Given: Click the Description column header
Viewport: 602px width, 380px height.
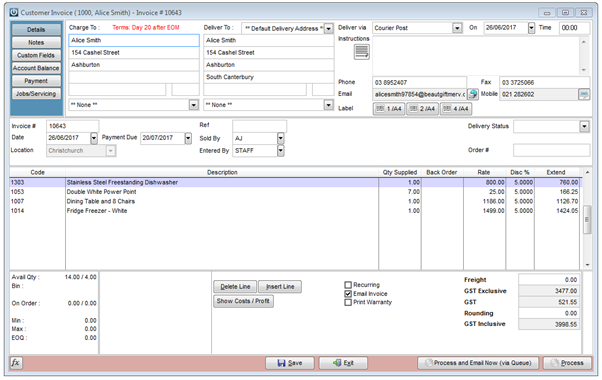Looking at the screenshot, I should point(222,172).
